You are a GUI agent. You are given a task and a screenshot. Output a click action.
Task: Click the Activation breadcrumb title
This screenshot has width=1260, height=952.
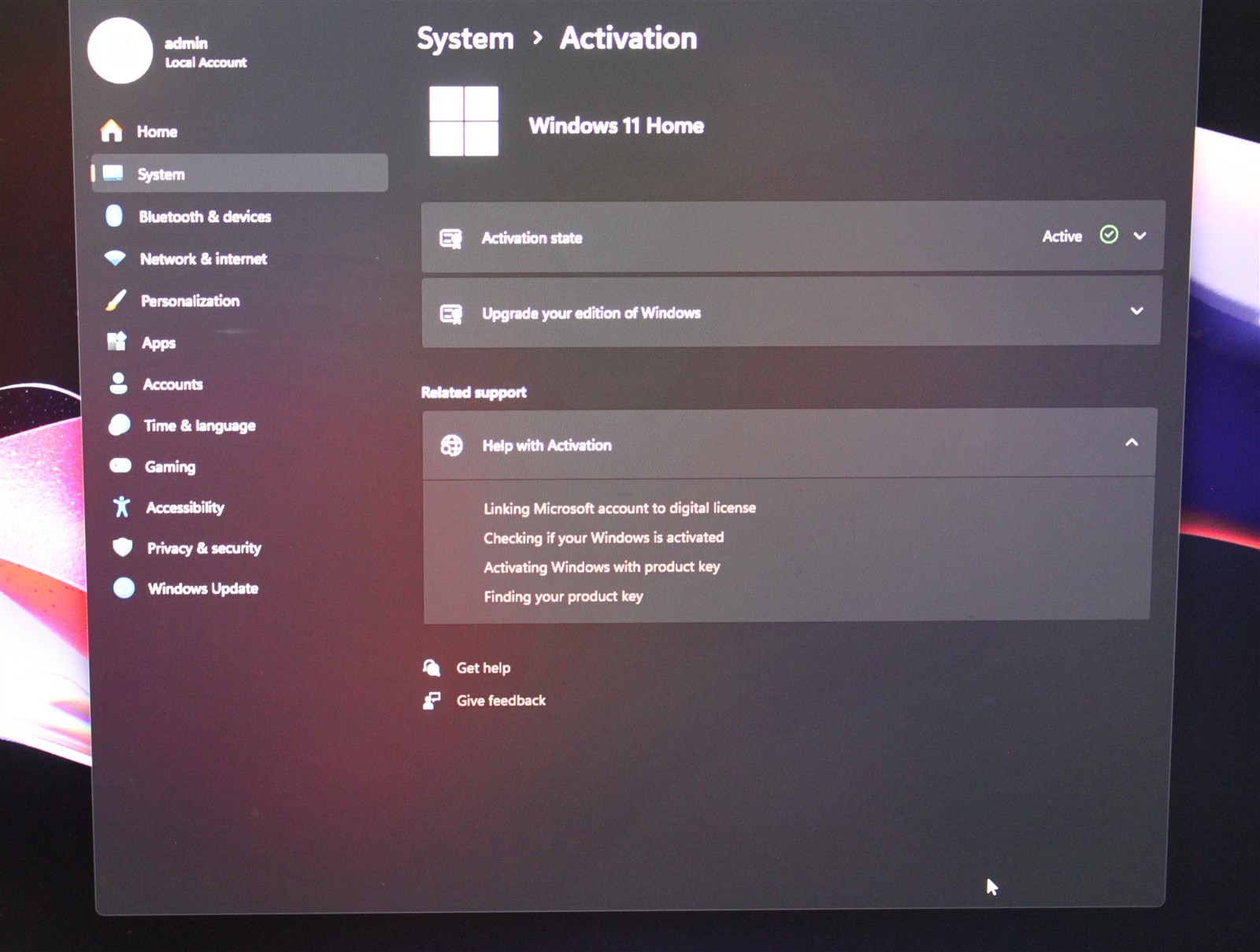pyautogui.click(x=628, y=38)
